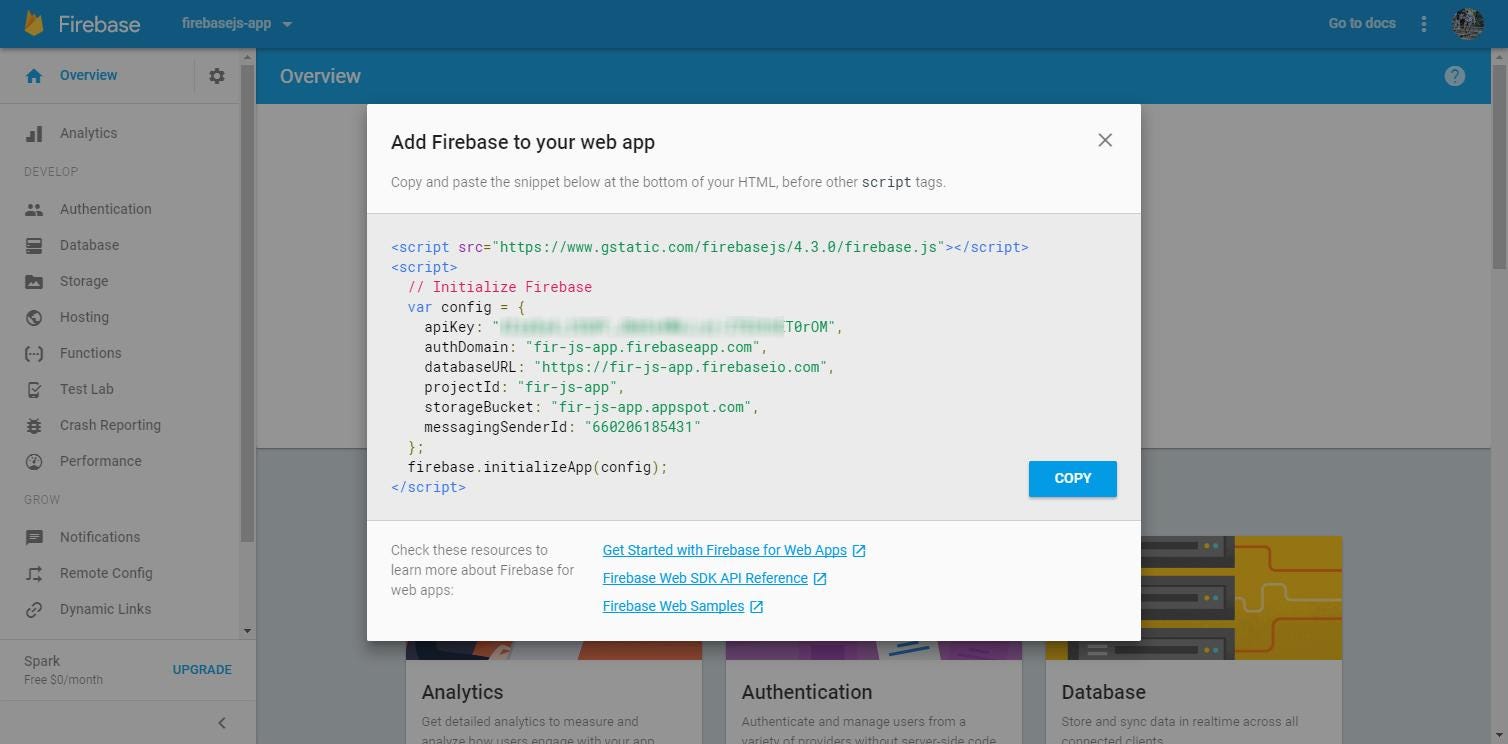Click the Notifications message icon

click(x=34, y=537)
